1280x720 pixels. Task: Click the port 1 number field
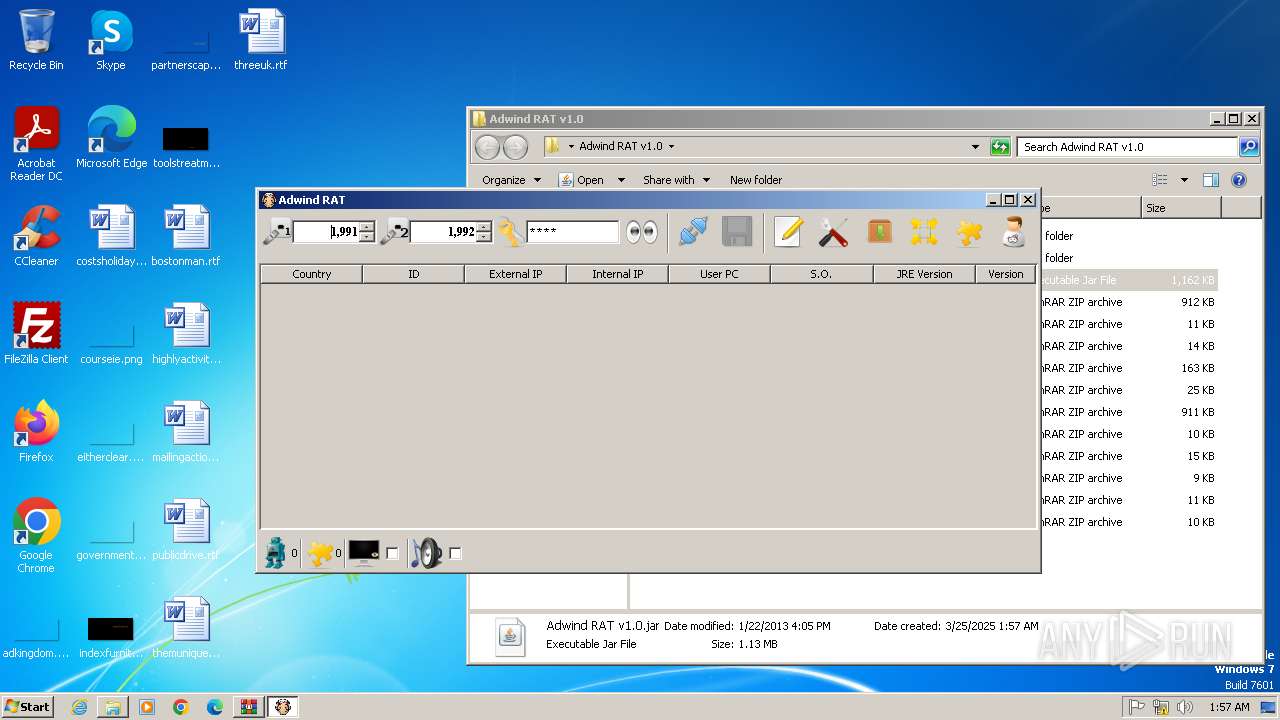coord(326,232)
